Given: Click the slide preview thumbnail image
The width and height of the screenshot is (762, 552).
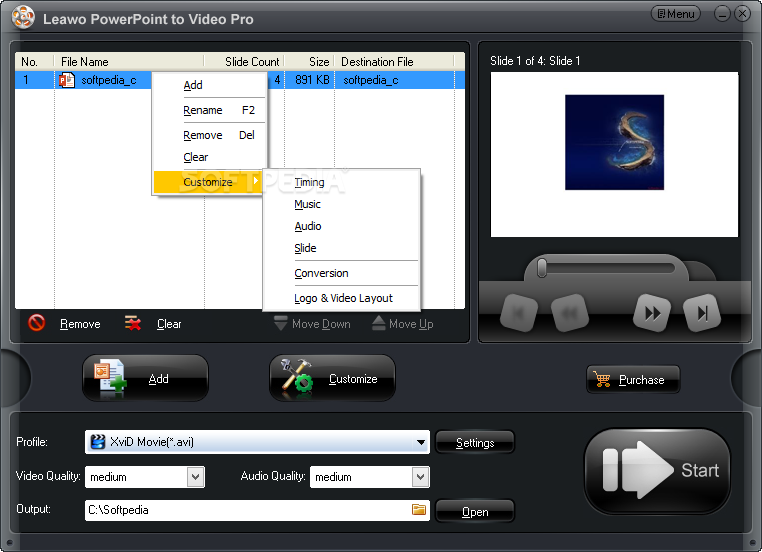Looking at the screenshot, I should 614,142.
